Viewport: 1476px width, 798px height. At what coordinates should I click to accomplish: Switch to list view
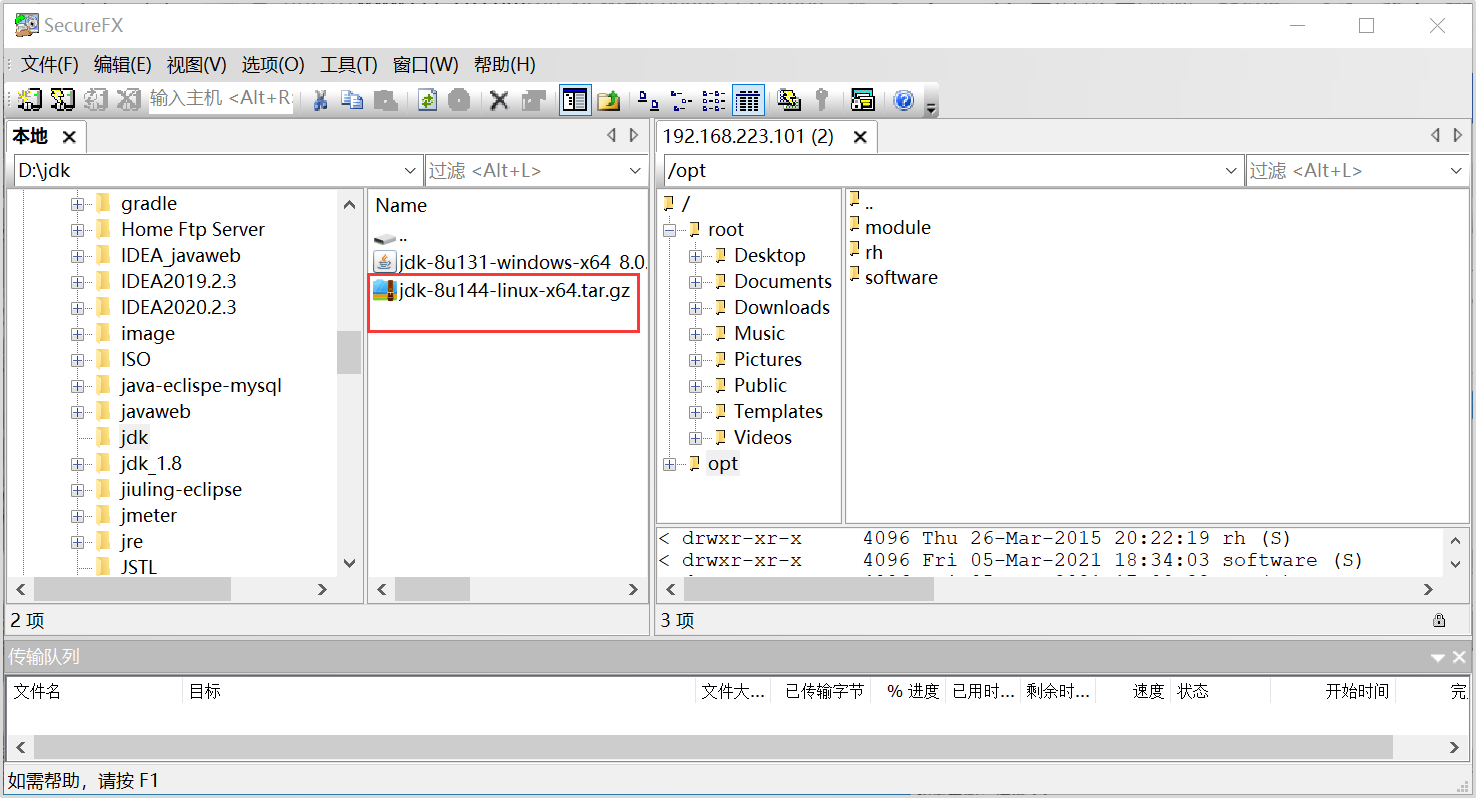(713, 100)
